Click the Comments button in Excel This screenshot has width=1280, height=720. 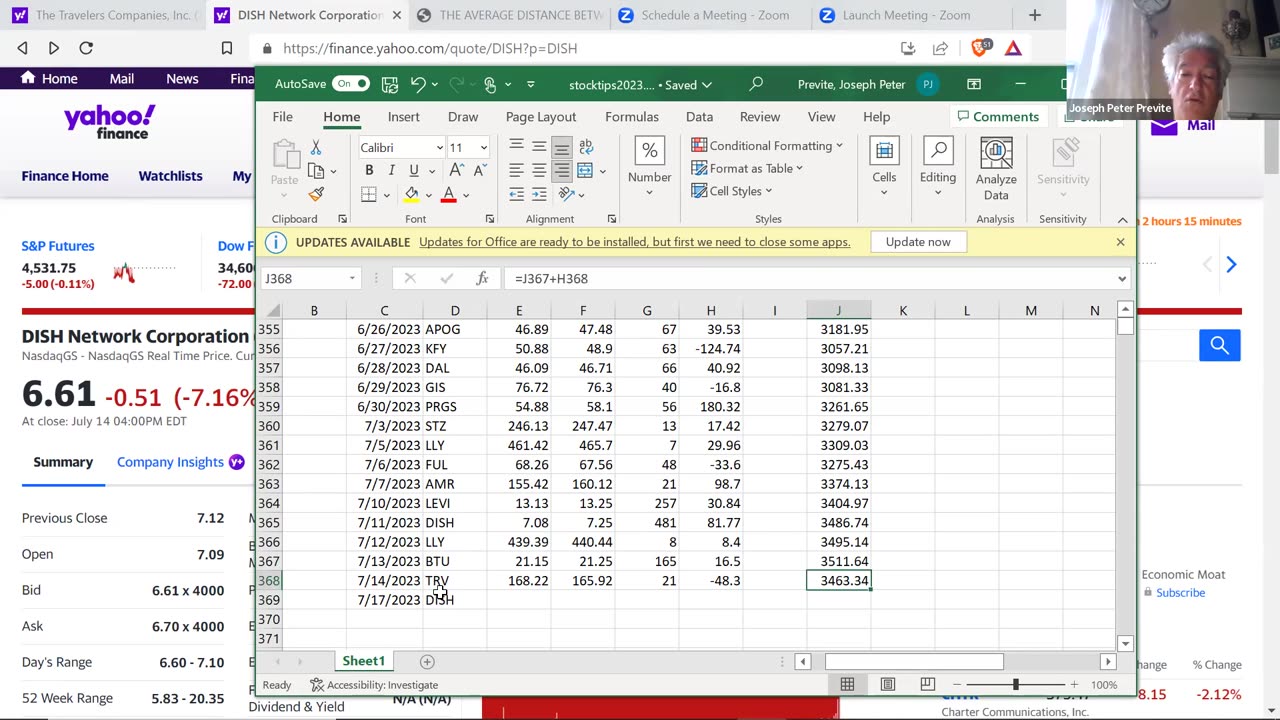pyautogui.click(x=997, y=117)
